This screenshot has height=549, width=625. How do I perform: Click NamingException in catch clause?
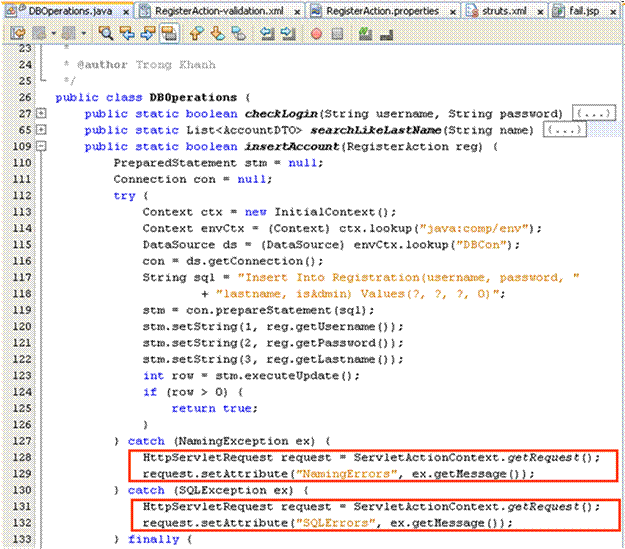coord(233,441)
